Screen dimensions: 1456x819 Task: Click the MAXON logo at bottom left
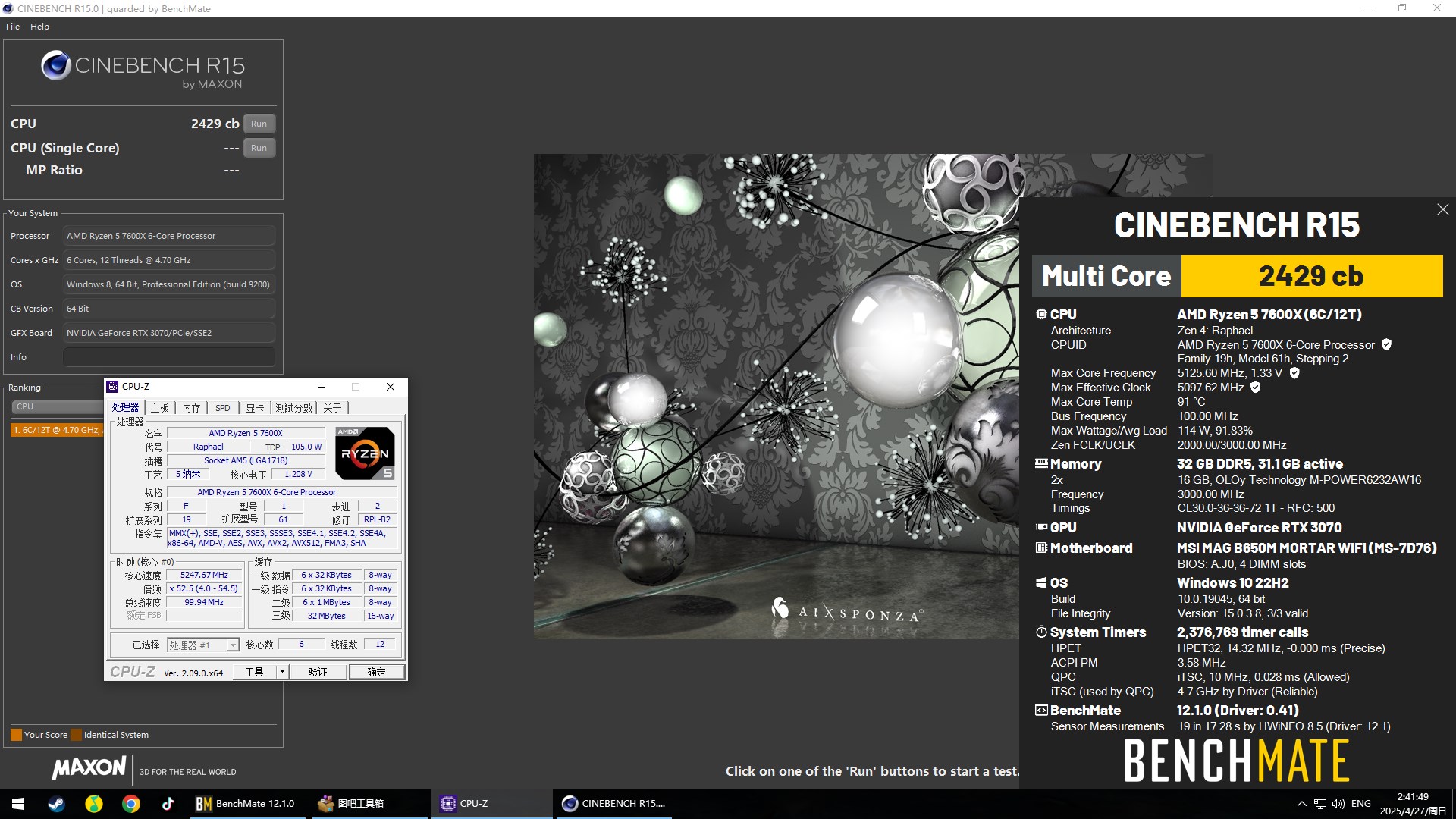point(89,768)
